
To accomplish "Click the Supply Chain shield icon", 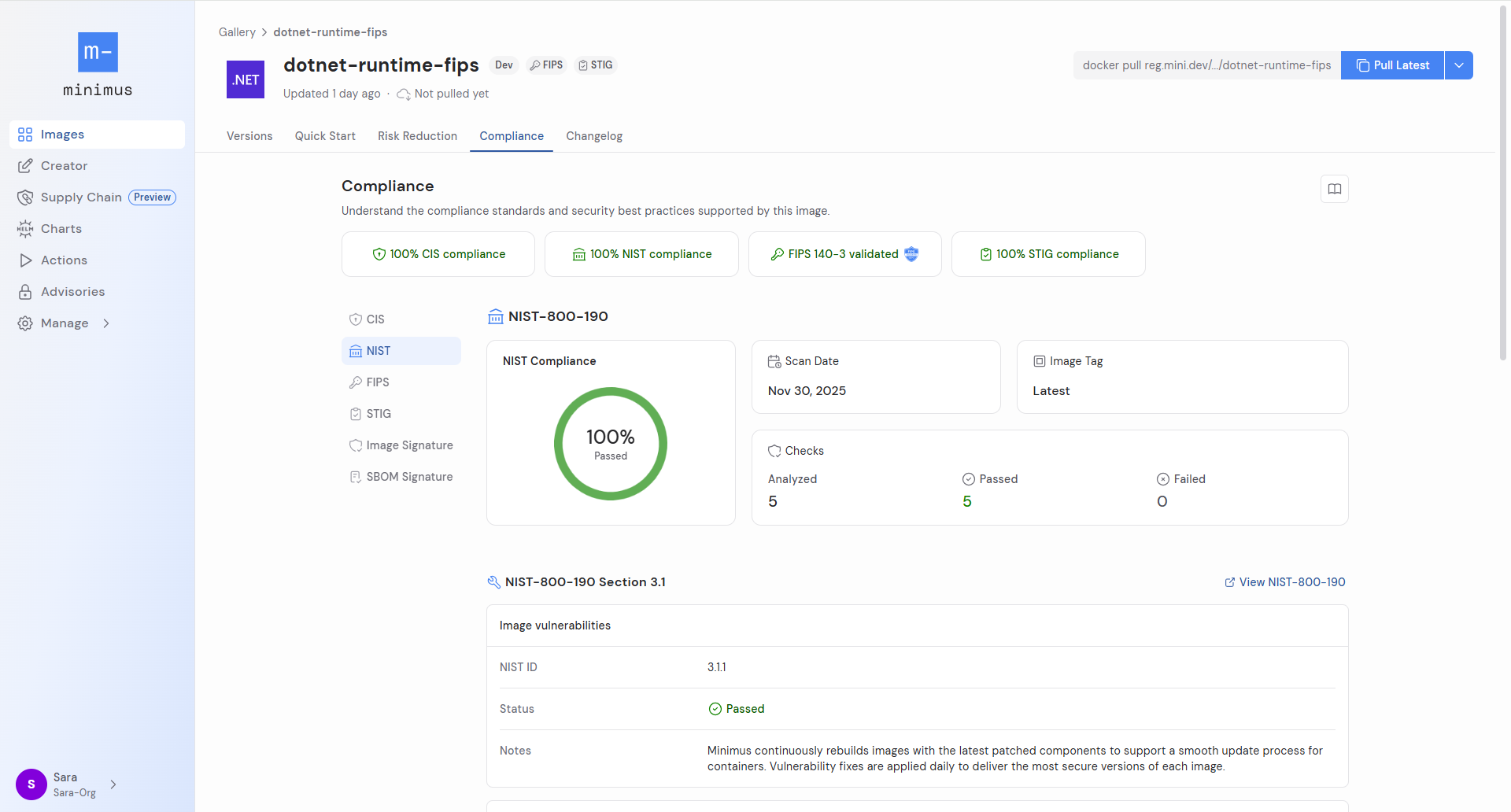I will click(24, 197).
